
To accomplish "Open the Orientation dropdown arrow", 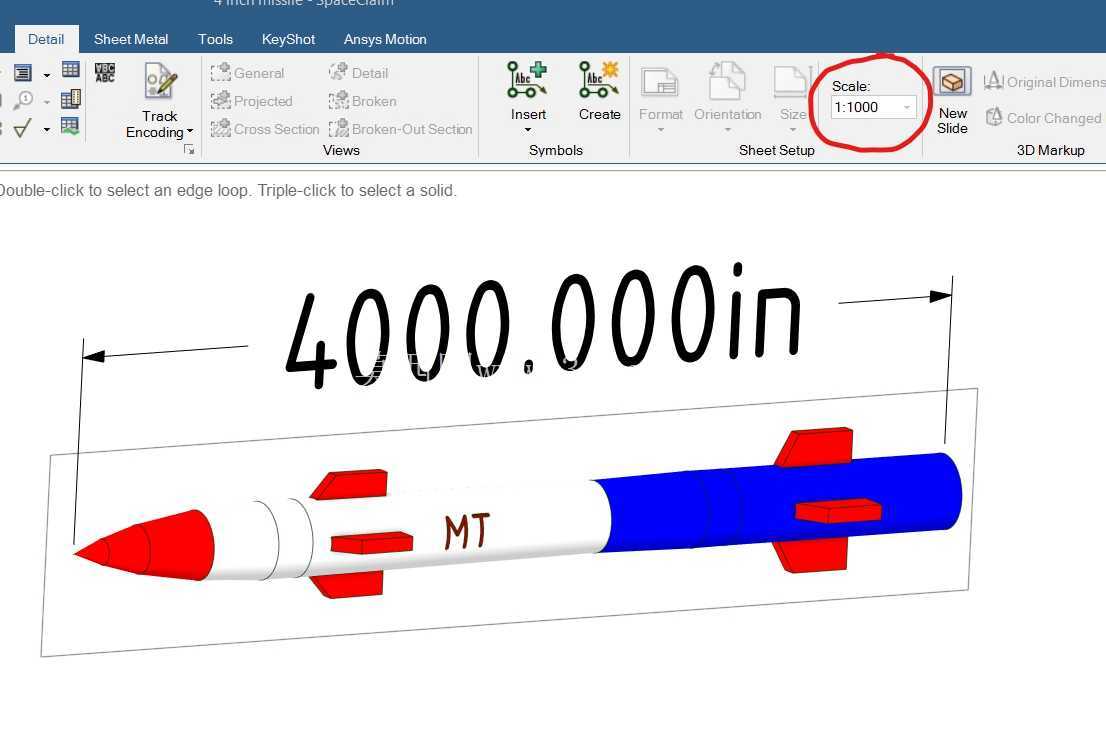I will (727, 130).
